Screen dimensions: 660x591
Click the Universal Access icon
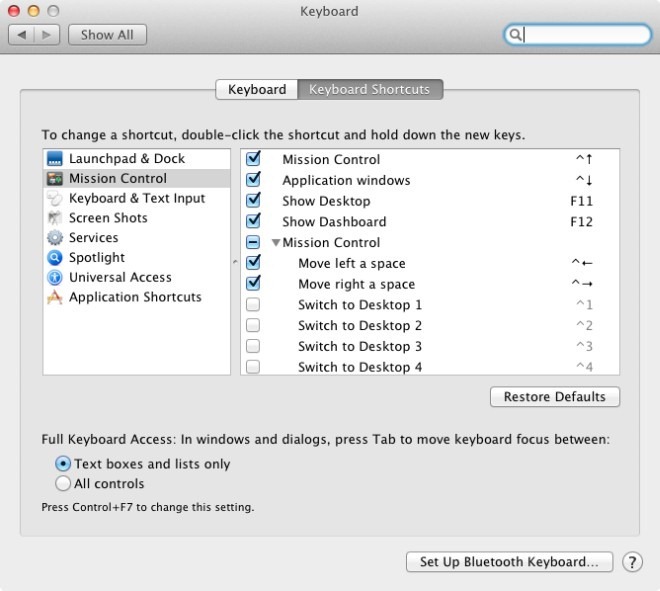pyautogui.click(x=55, y=277)
